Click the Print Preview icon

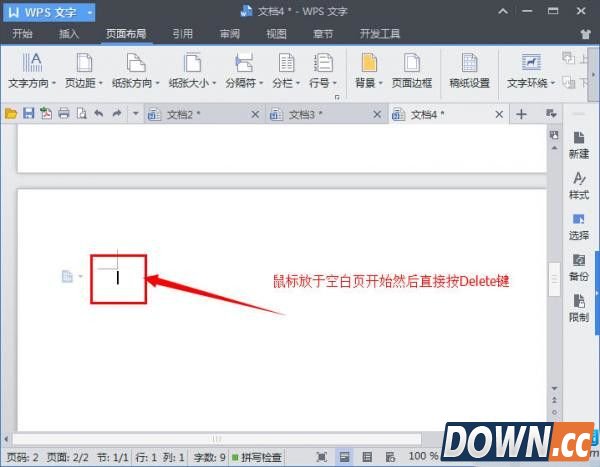pos(82,114)
